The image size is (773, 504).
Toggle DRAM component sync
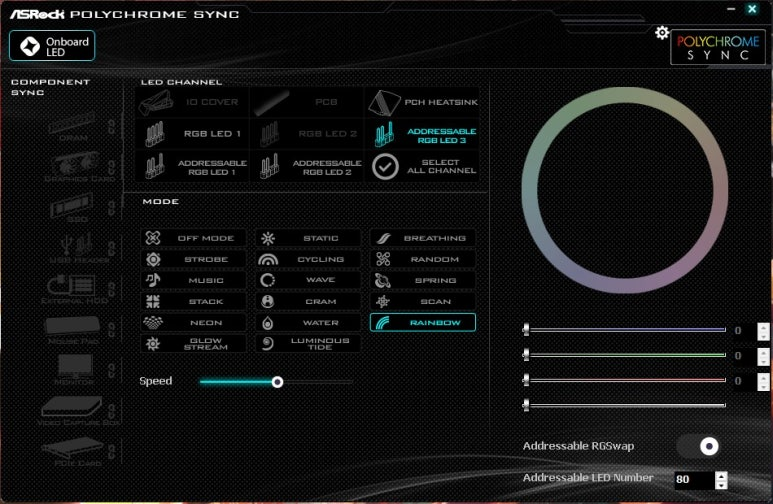click(x=111, y=127)
